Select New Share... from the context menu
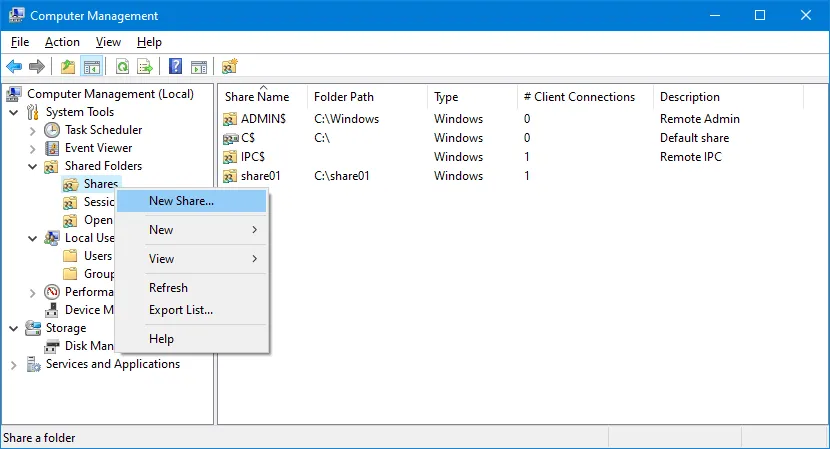Viewport: 830px width, 449px height. (x=181, y=201)
